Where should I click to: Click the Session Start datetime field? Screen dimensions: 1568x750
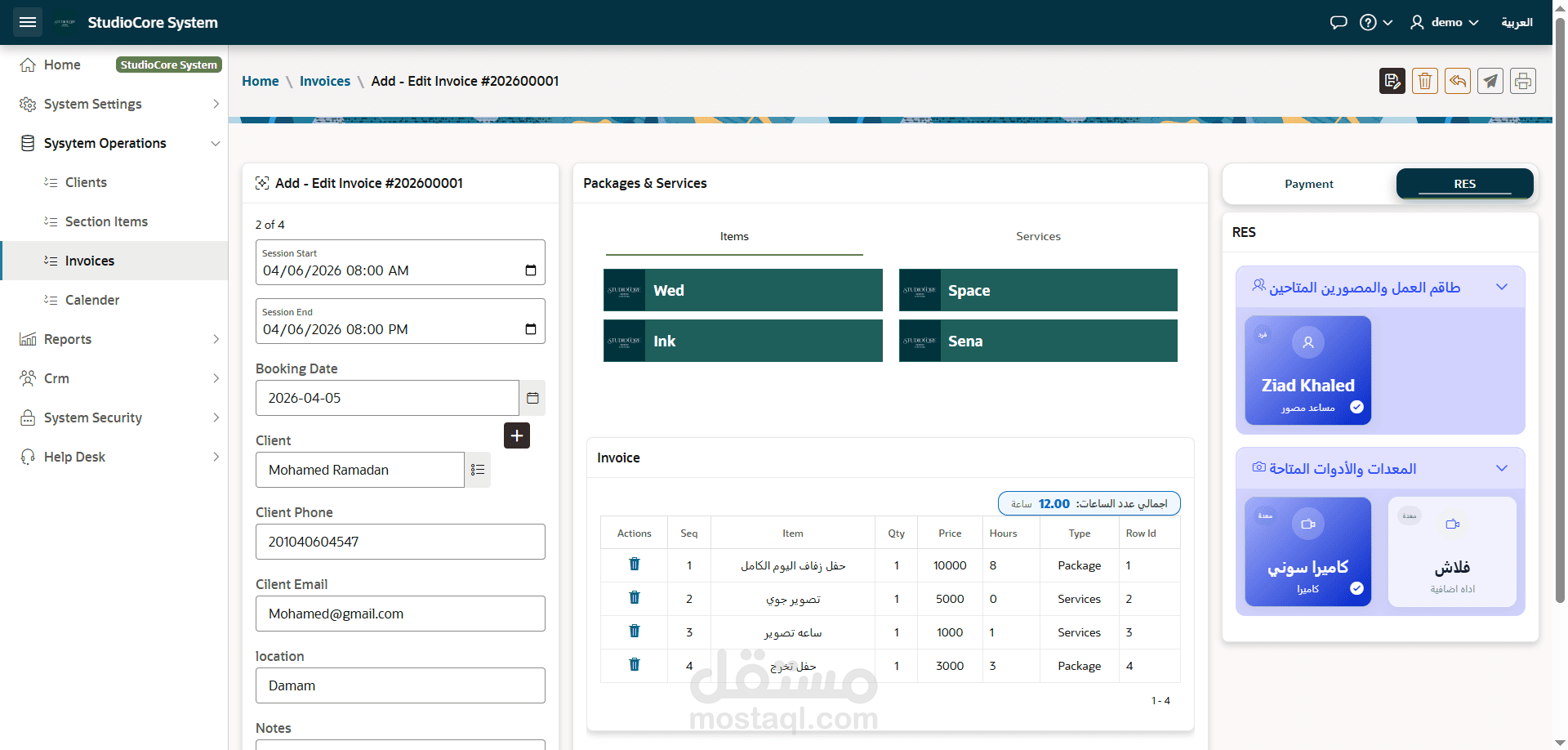400,262
